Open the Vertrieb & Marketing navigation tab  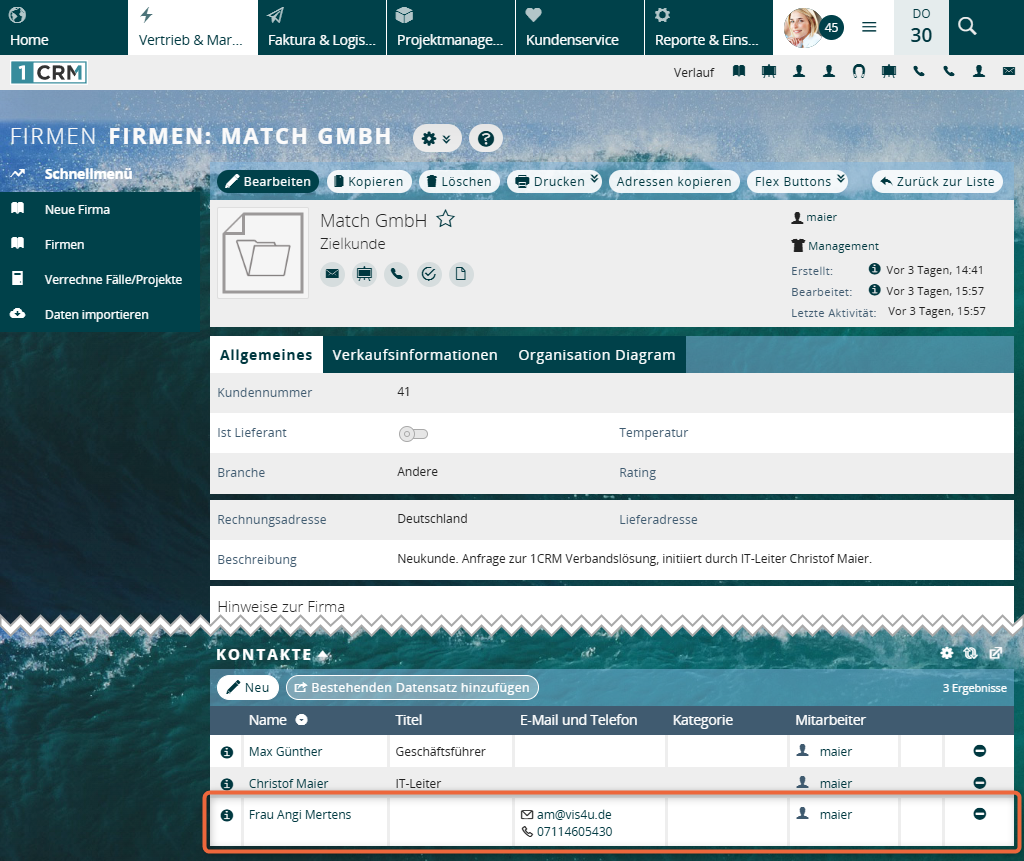click(193, 27)
